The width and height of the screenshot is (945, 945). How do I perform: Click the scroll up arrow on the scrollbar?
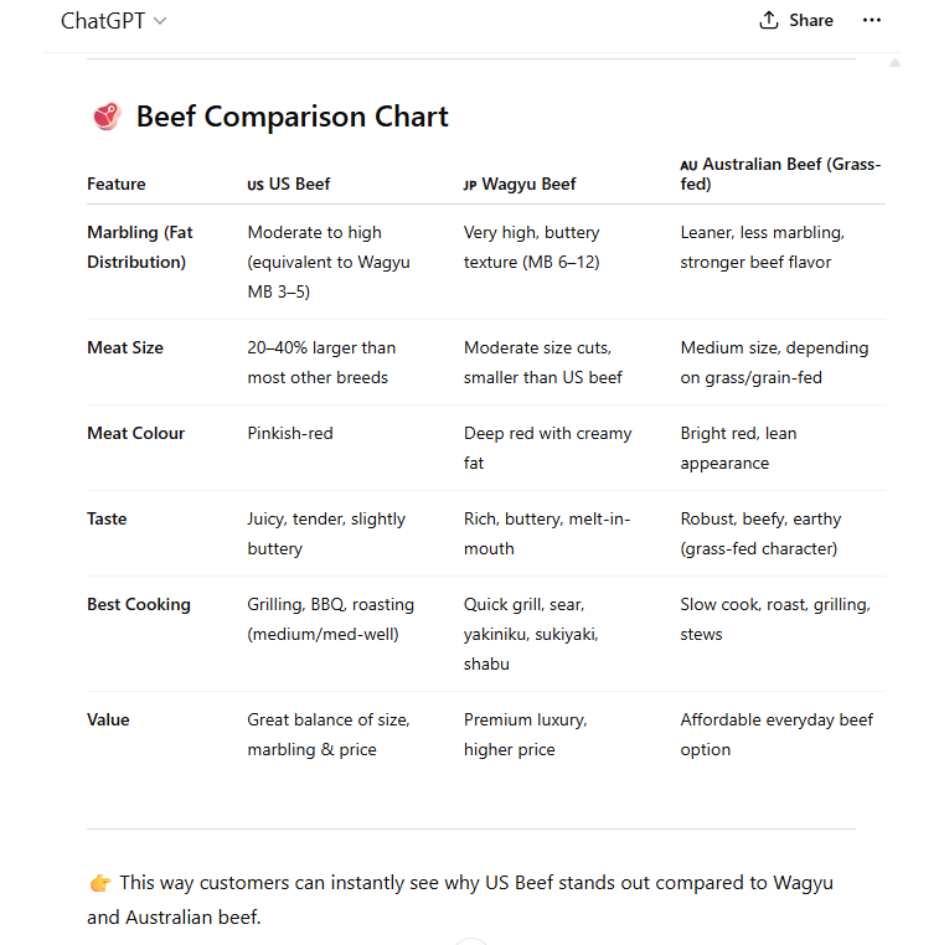pos(895,63)
